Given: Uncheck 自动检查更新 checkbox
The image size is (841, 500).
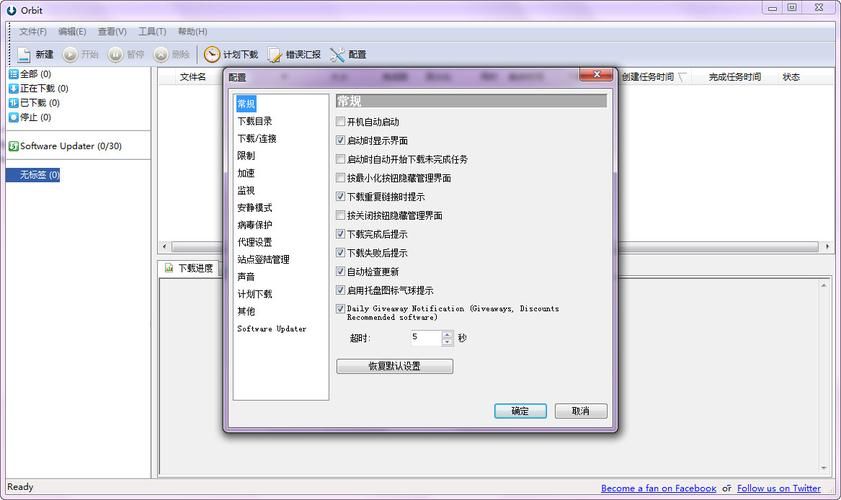Looking at the screenshot, I should (x=341, y=271).
